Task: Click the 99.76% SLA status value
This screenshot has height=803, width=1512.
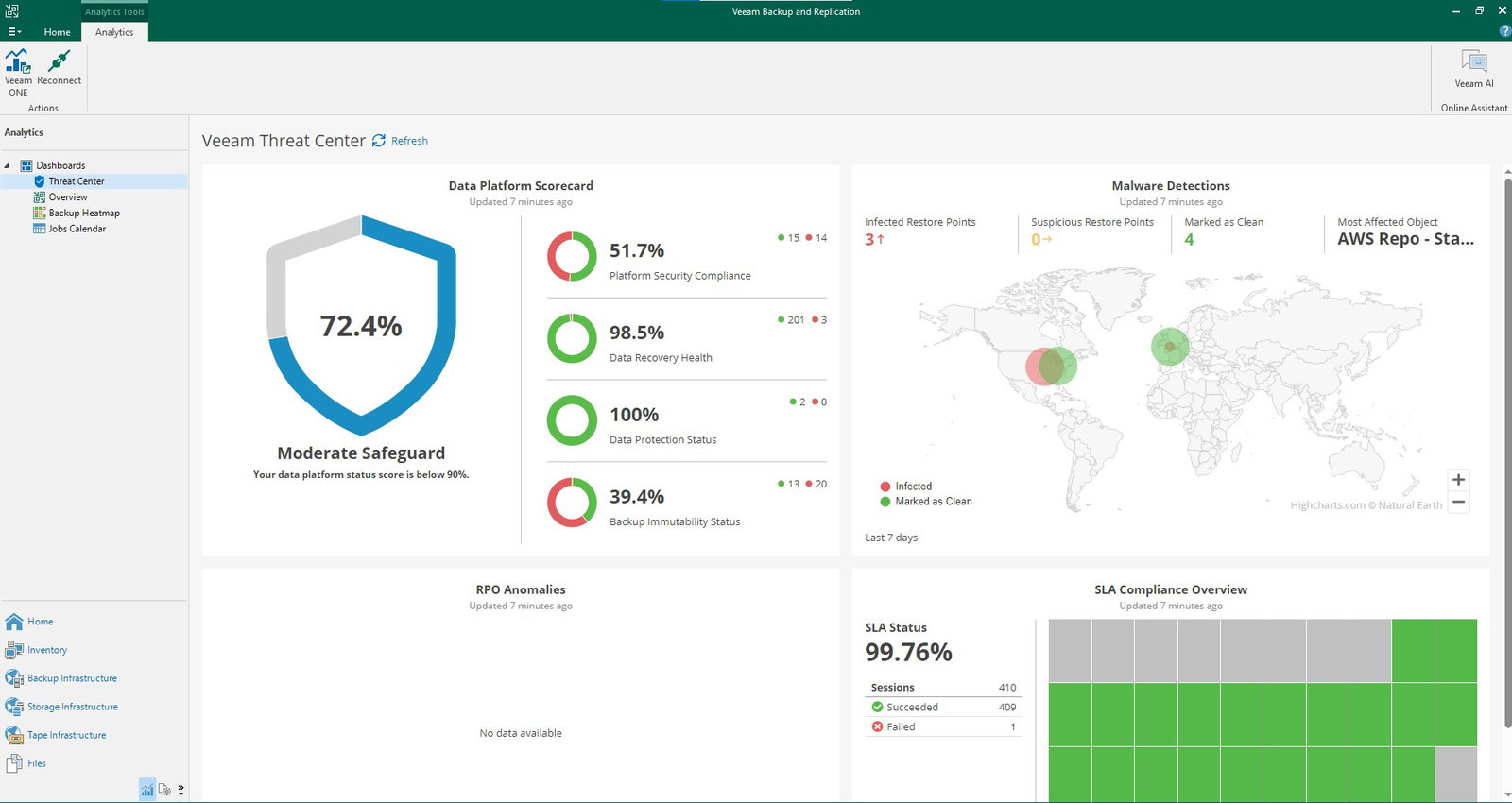Action: (x=908, y=652)
